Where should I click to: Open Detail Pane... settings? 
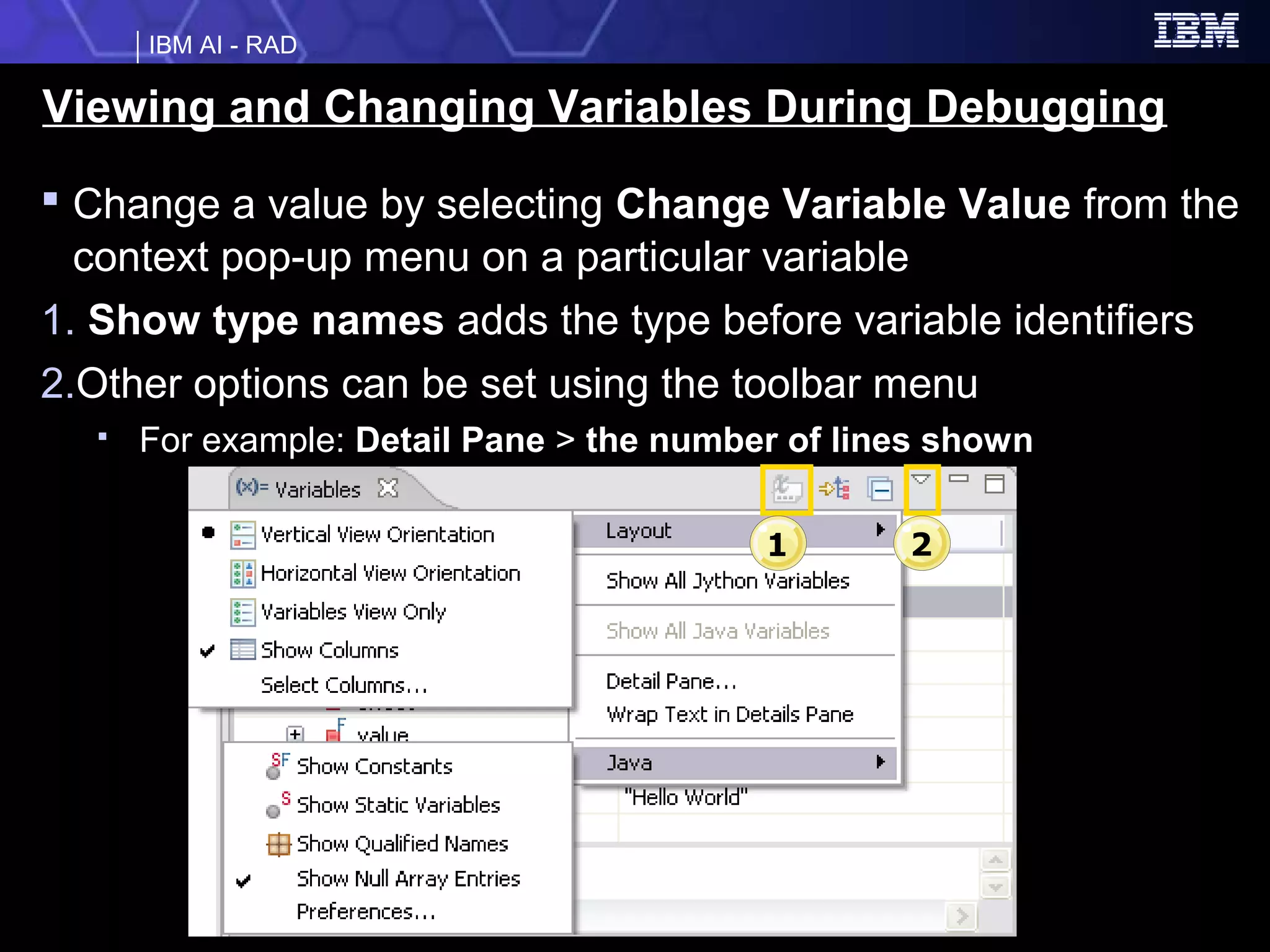click(672, 682)
